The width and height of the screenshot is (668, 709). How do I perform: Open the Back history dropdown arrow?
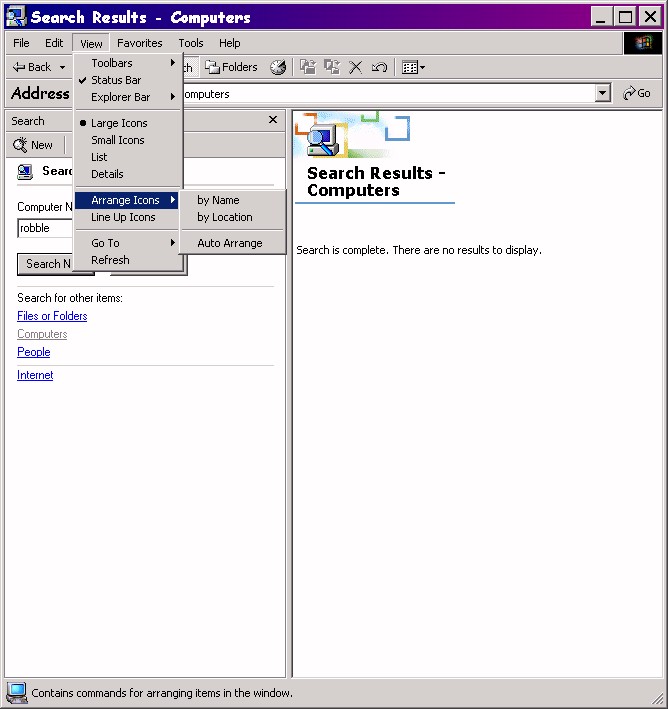[62, 67]
